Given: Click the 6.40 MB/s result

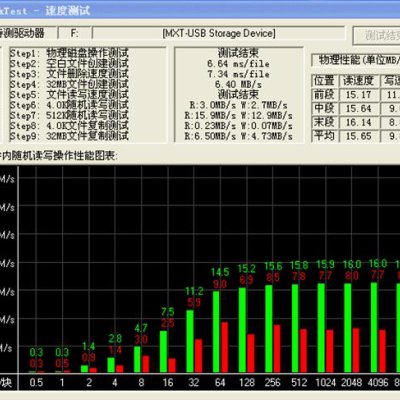Looking at the screenshot, I should pos(238,84).
